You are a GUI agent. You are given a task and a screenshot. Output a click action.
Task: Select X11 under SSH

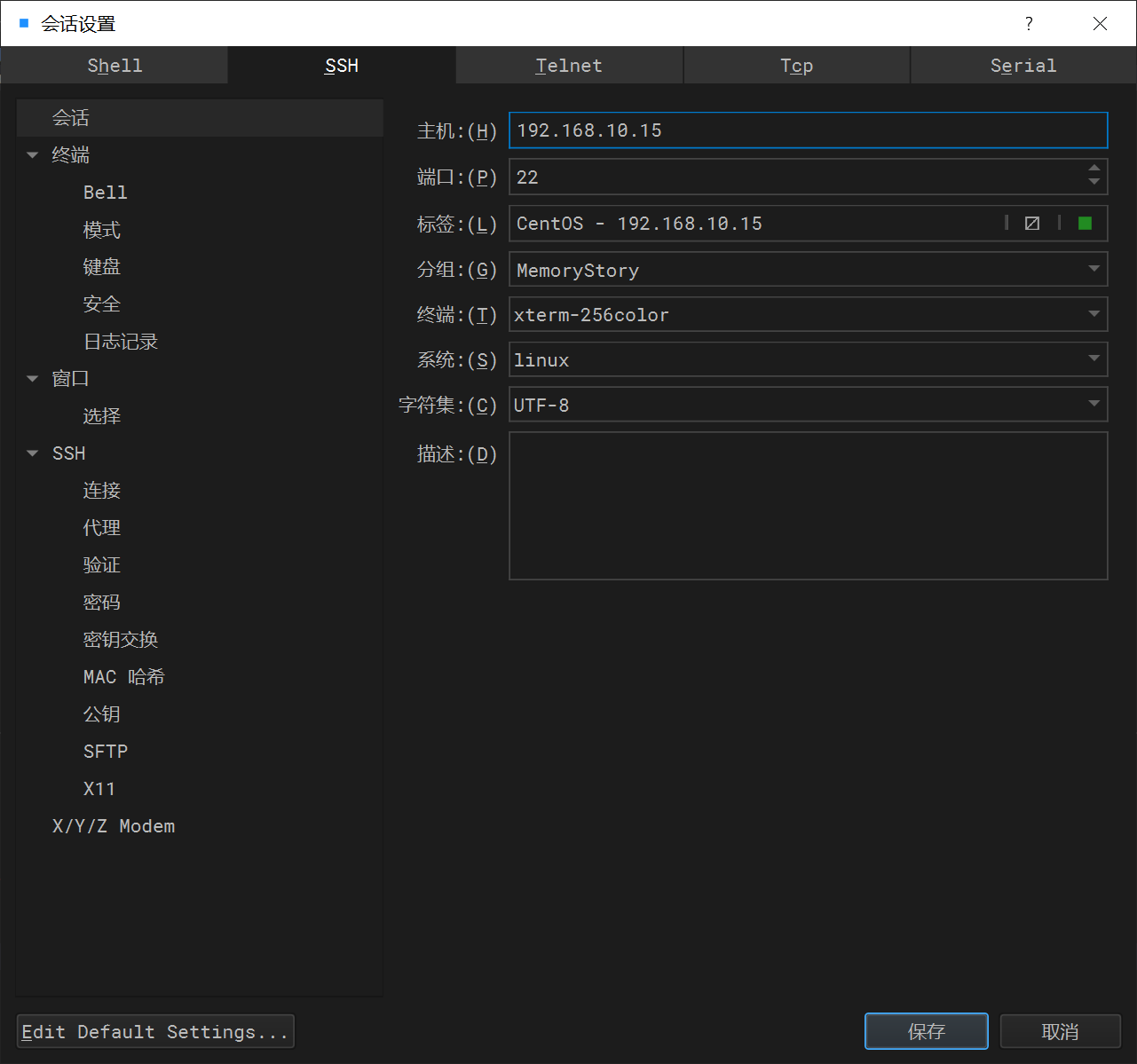(99, 789)
